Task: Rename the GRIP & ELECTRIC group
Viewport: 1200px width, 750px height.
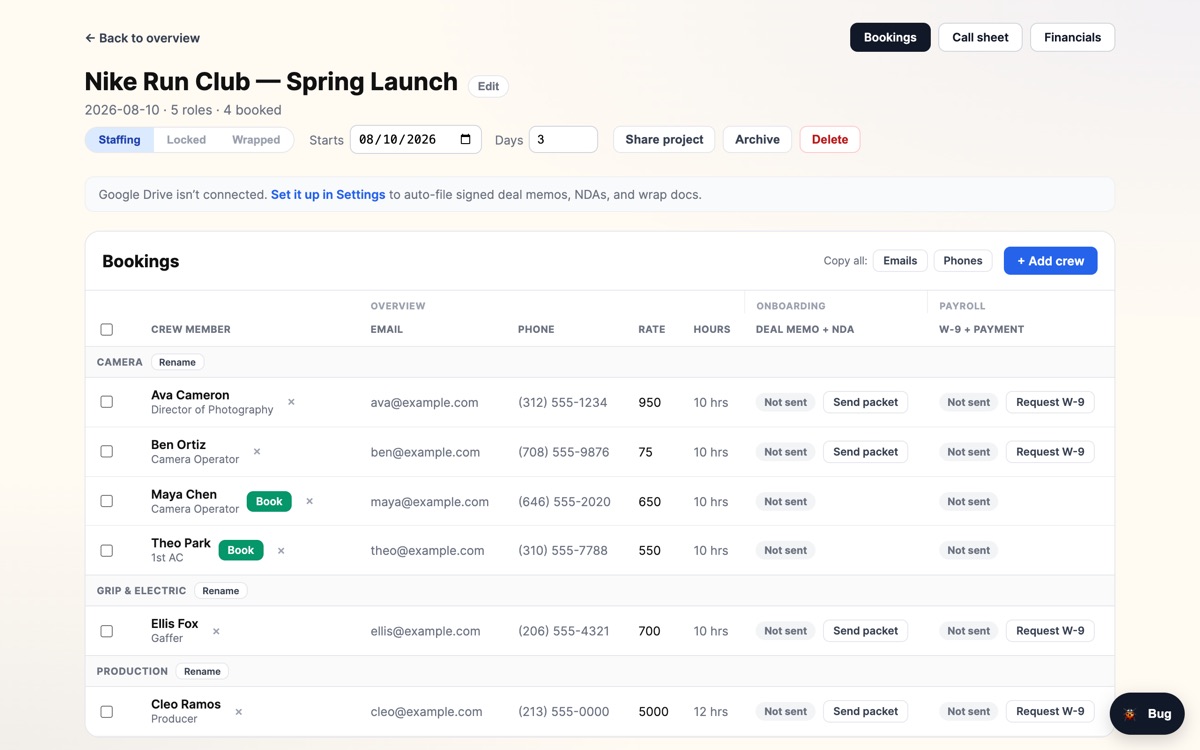Action: pyautogui.click(x=221, y=591)
